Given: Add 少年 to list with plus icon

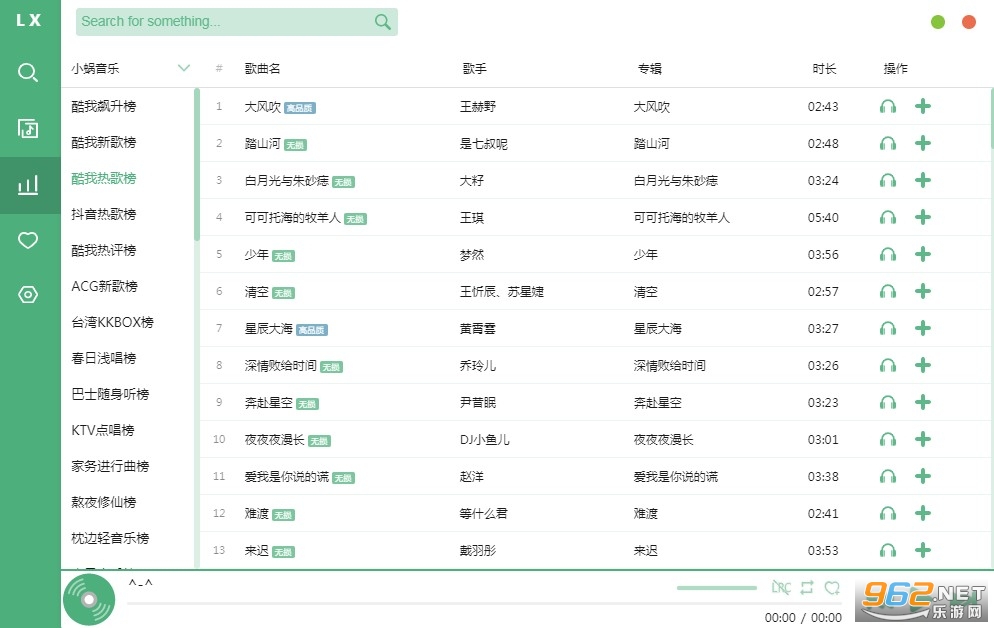Looking at the screenshot, I should pos(923,254).
